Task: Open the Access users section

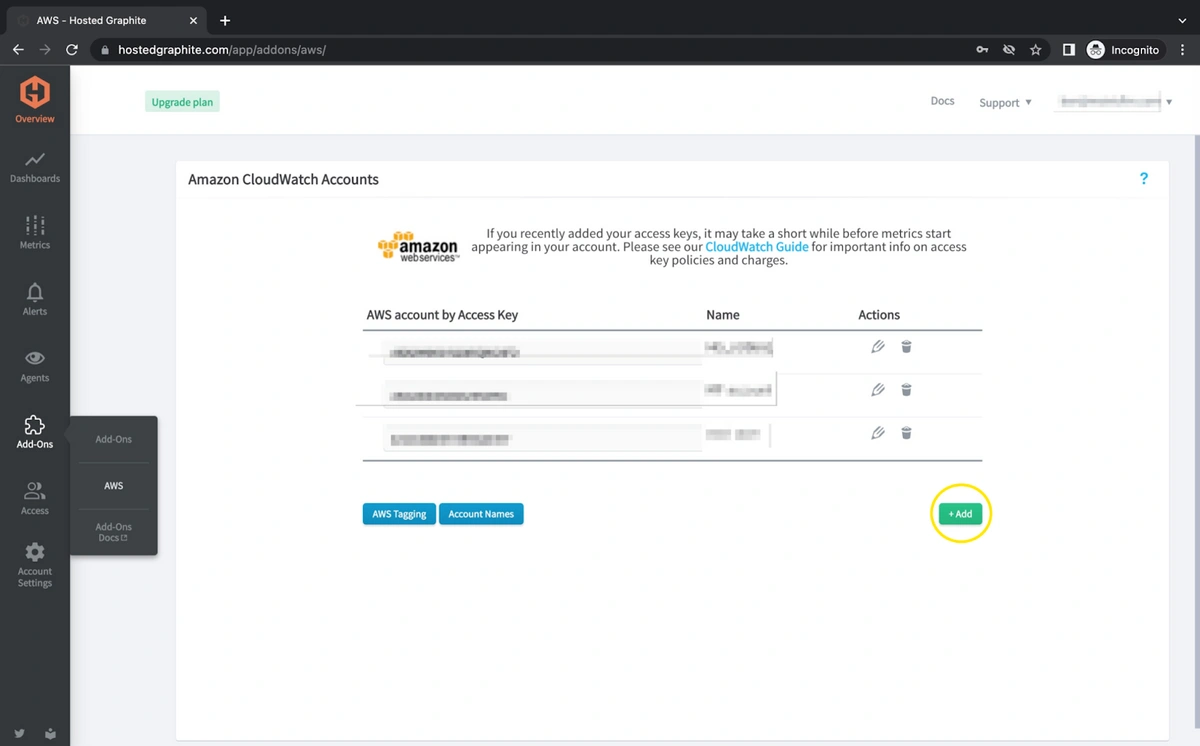Action: (x=35, y=498)
